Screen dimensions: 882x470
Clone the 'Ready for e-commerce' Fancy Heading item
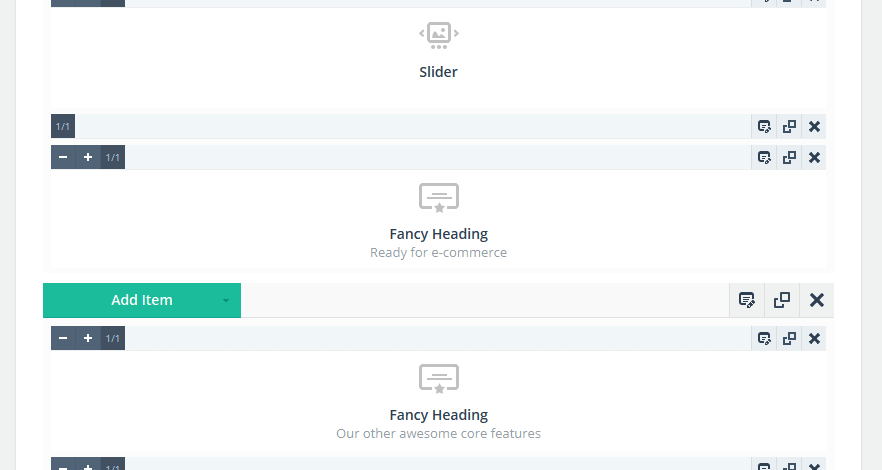click(789, 157)
